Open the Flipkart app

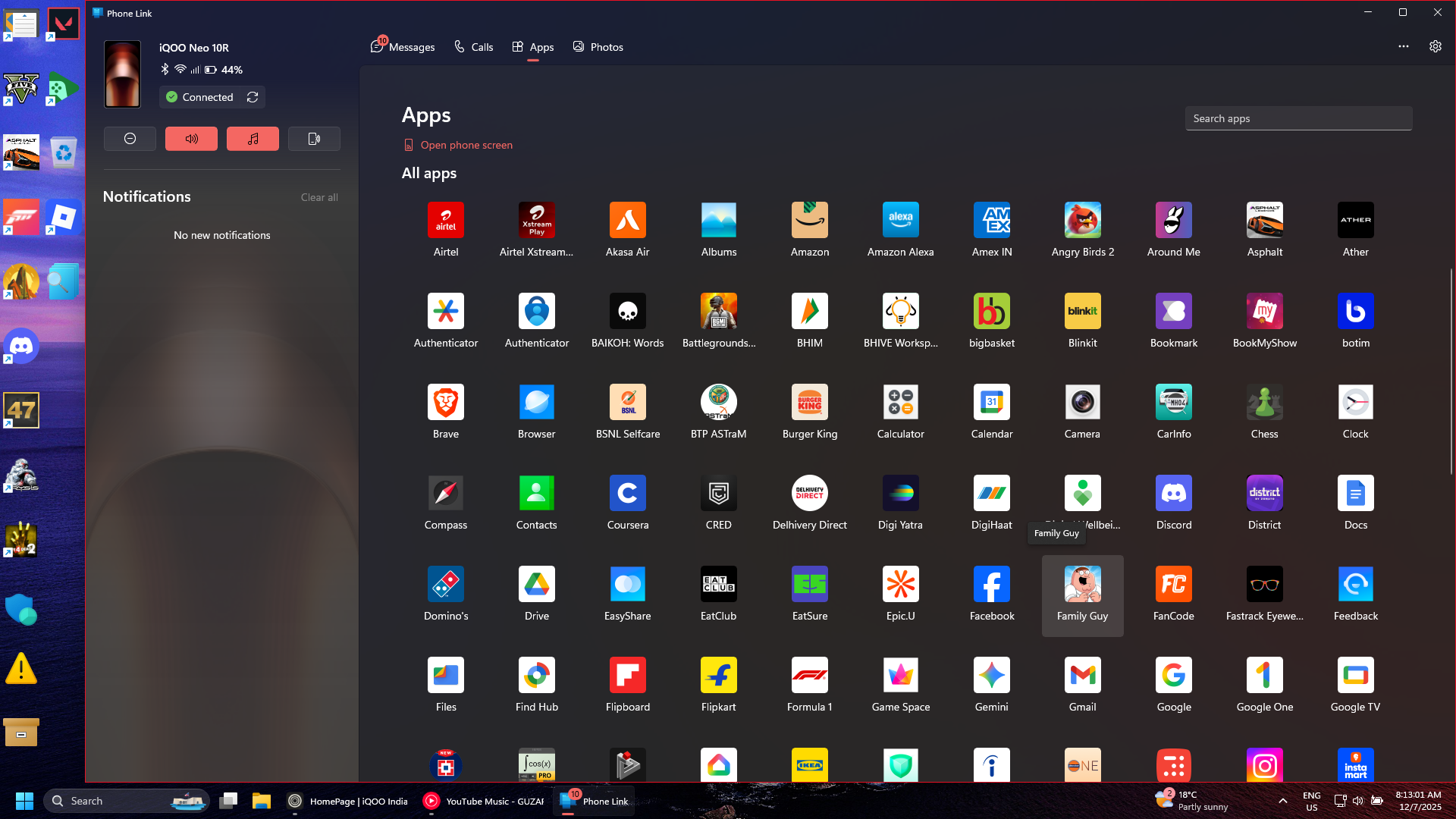point(718,676)
